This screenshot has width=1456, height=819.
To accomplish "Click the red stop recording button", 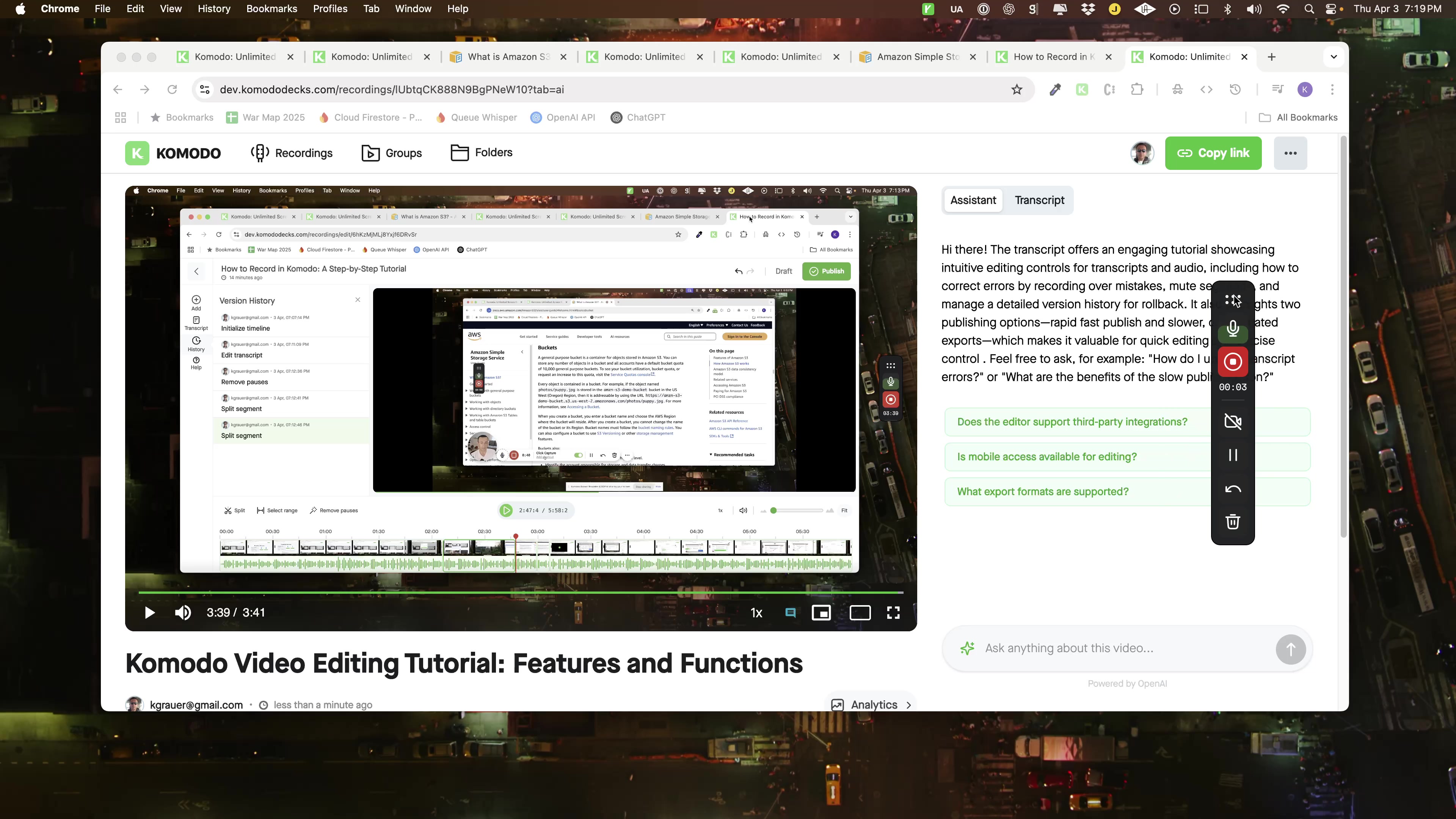I will pos(1233,362).
